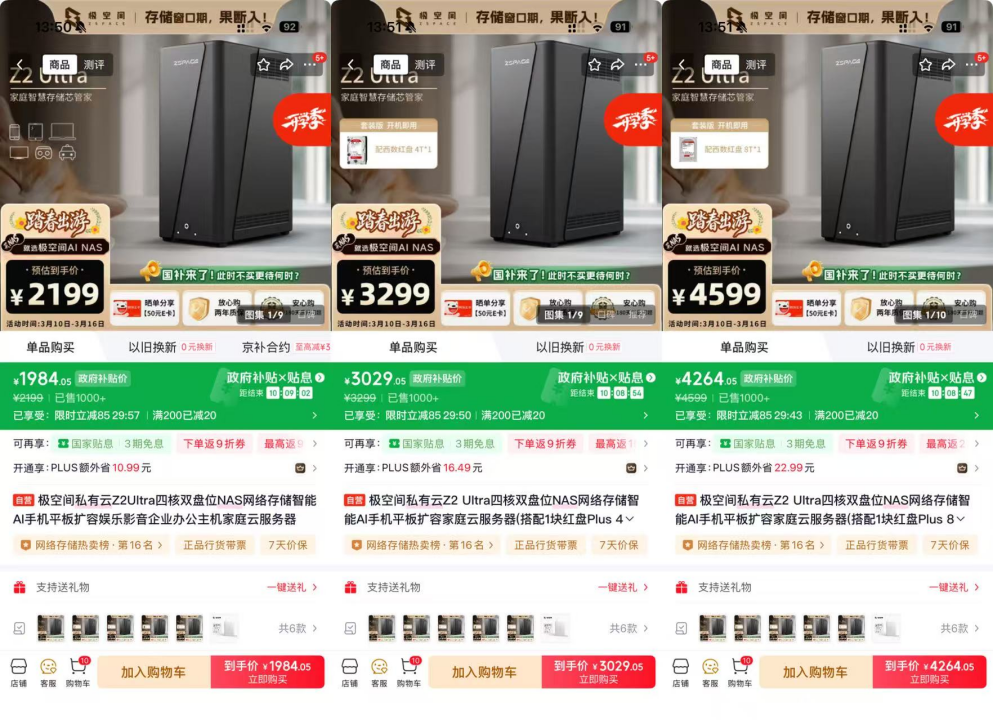Image resolution: width=993 pixels, height=720 pixels.
Task: Expand the product title chevron on ¥3029.05 listing
Action: click(x=629, y=519)
